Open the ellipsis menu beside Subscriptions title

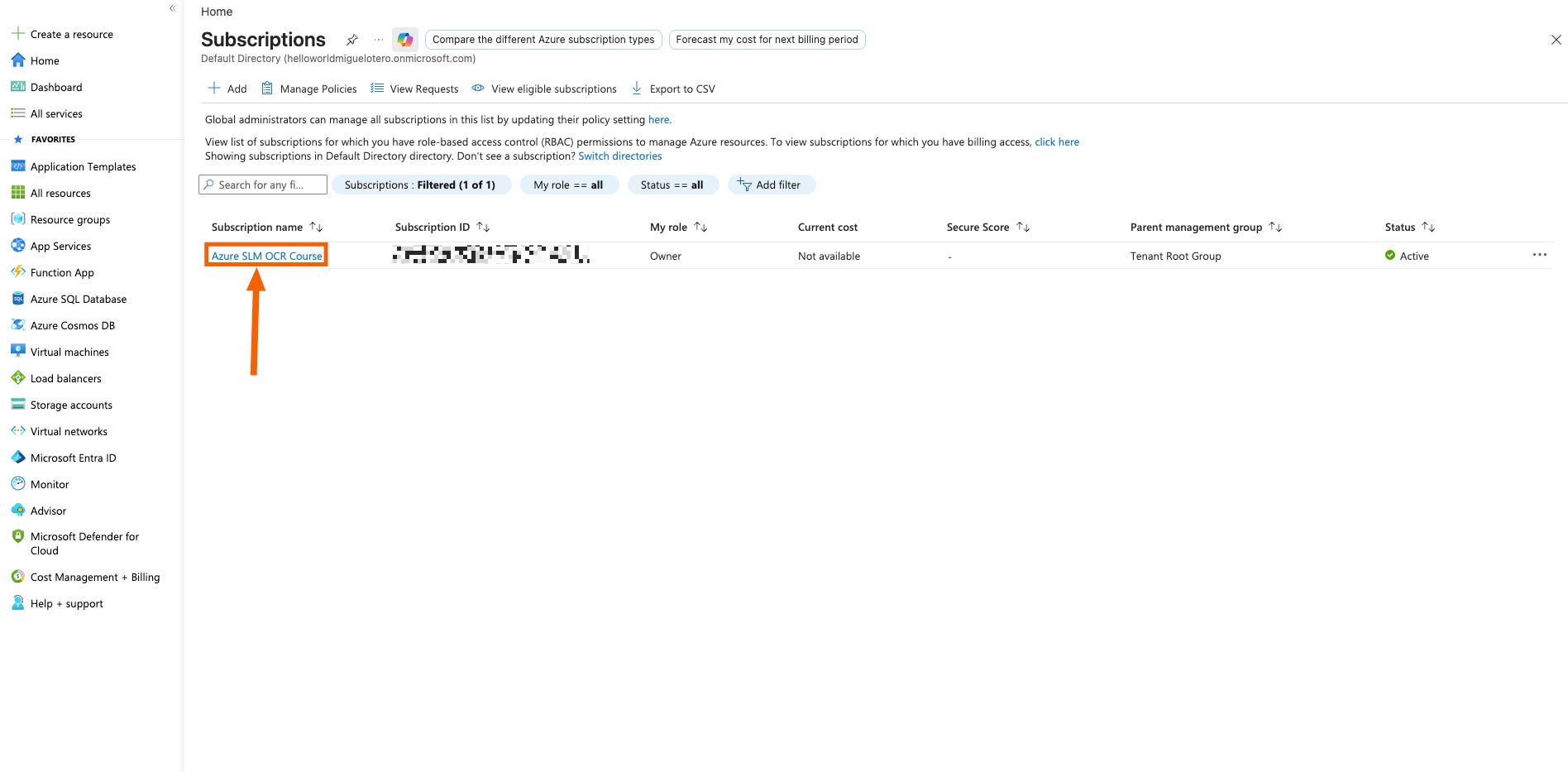[x=378, y=40]
